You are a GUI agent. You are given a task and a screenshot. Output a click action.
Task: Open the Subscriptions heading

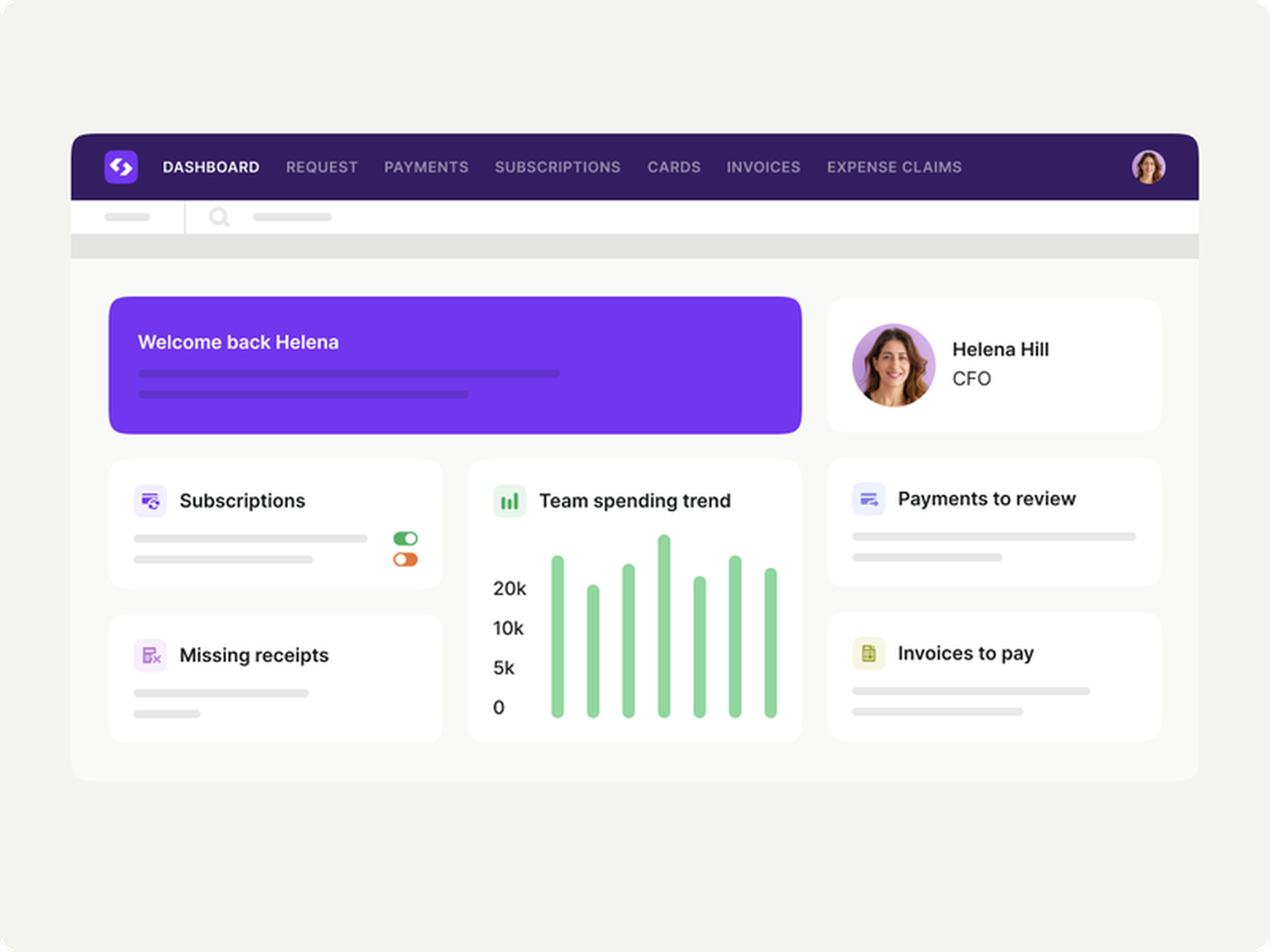(x=242, y=501)
